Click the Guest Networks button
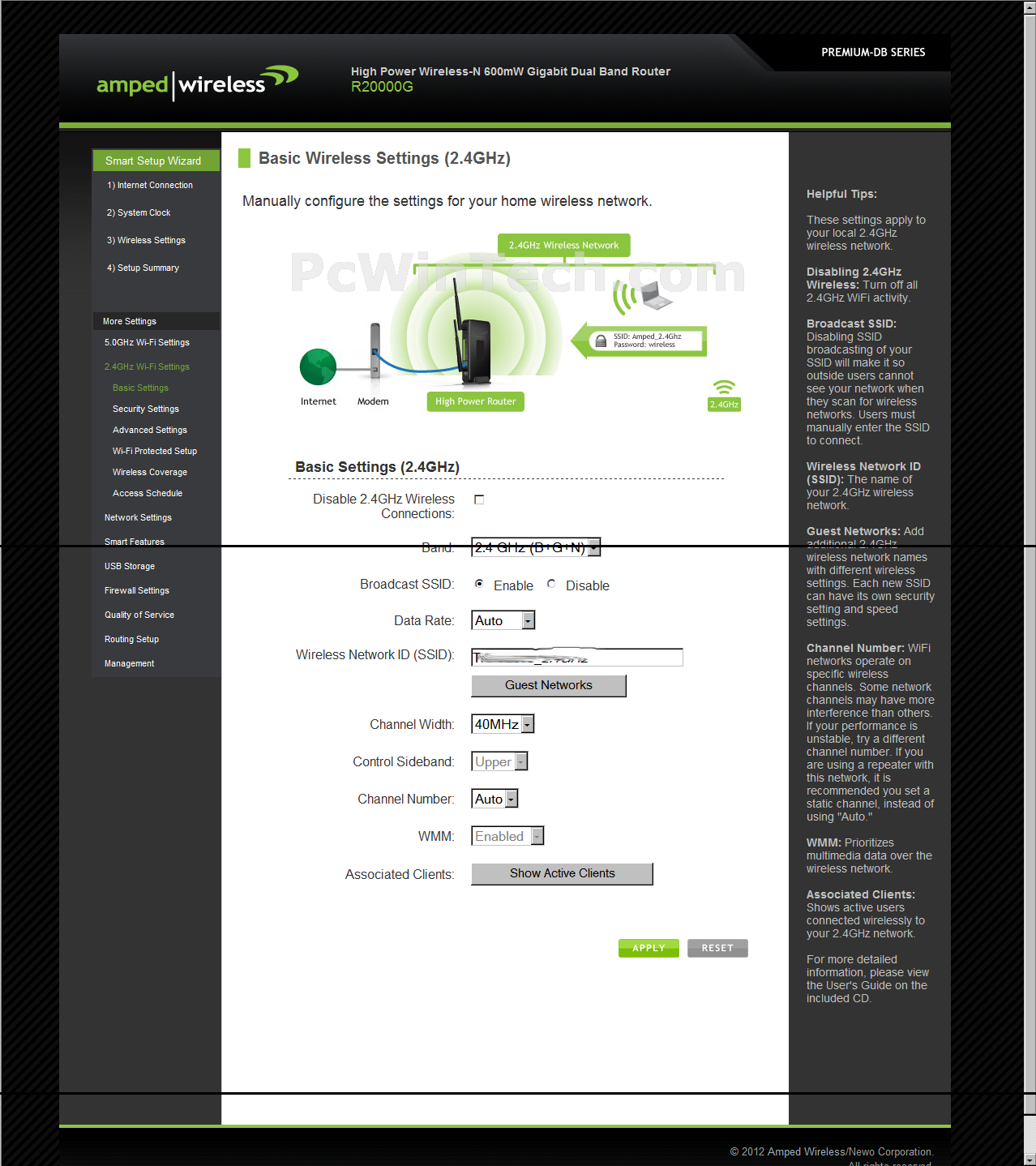Viewport: 1036px width, 1166px height. coord(549,685)
